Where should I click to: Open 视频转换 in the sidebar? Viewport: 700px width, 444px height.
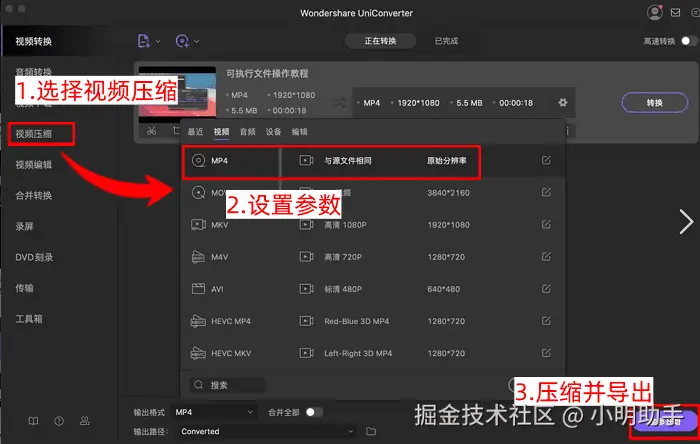(x=33, y=41)
